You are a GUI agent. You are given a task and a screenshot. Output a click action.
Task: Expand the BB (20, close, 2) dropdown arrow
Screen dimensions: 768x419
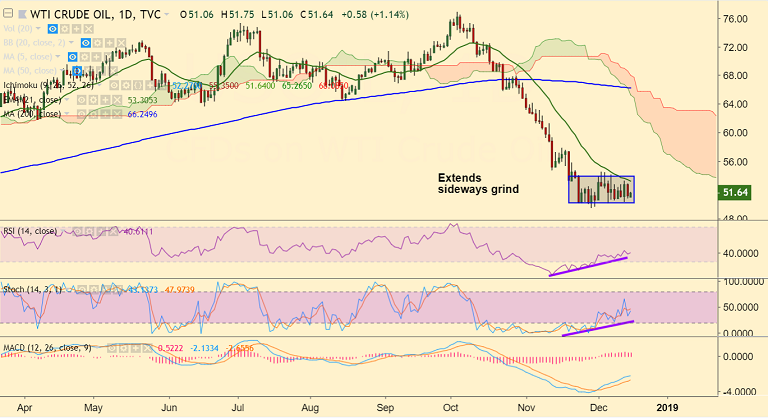click(x=71, y=42)
